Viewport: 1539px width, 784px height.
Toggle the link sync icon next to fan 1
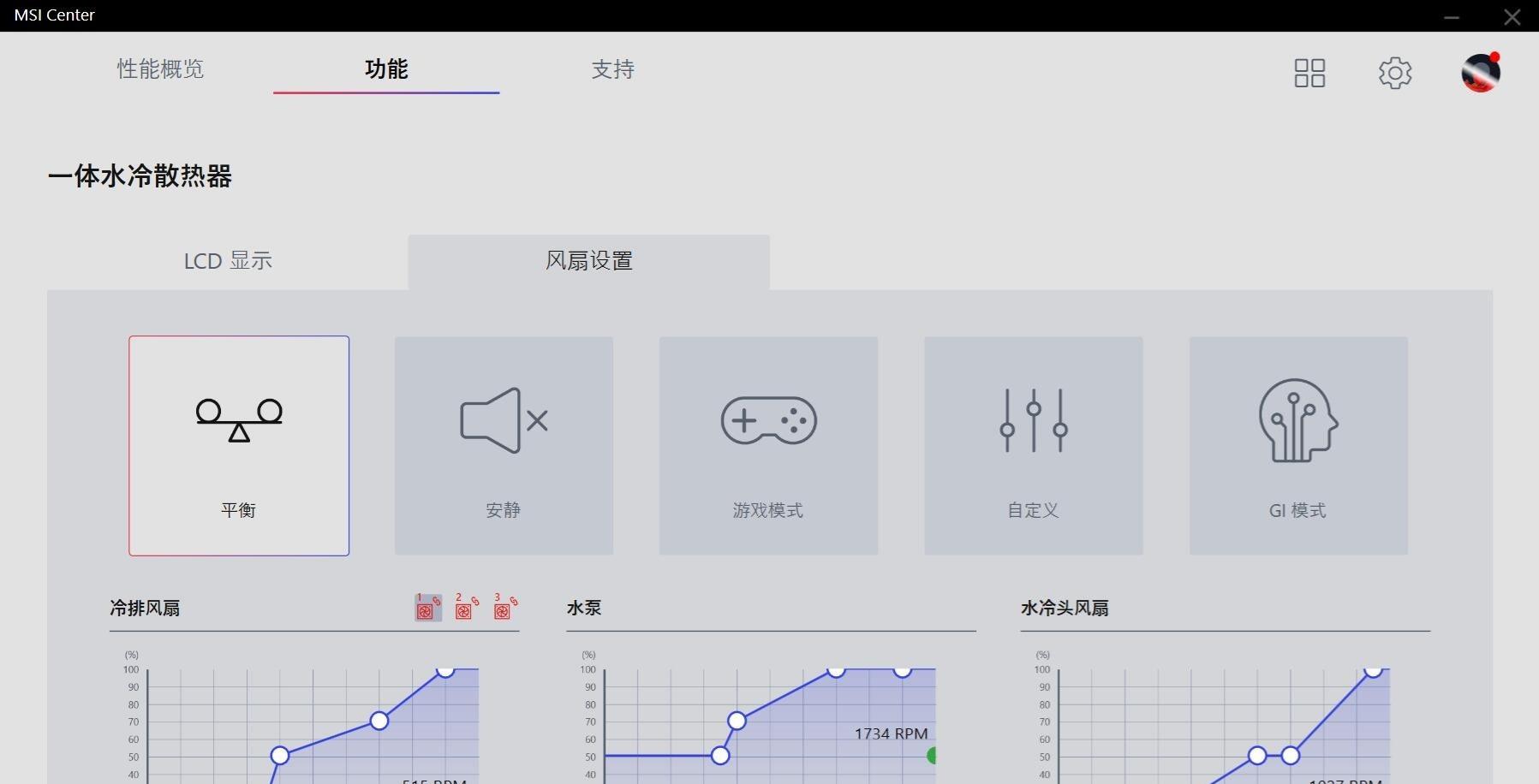tap(437, 601)
